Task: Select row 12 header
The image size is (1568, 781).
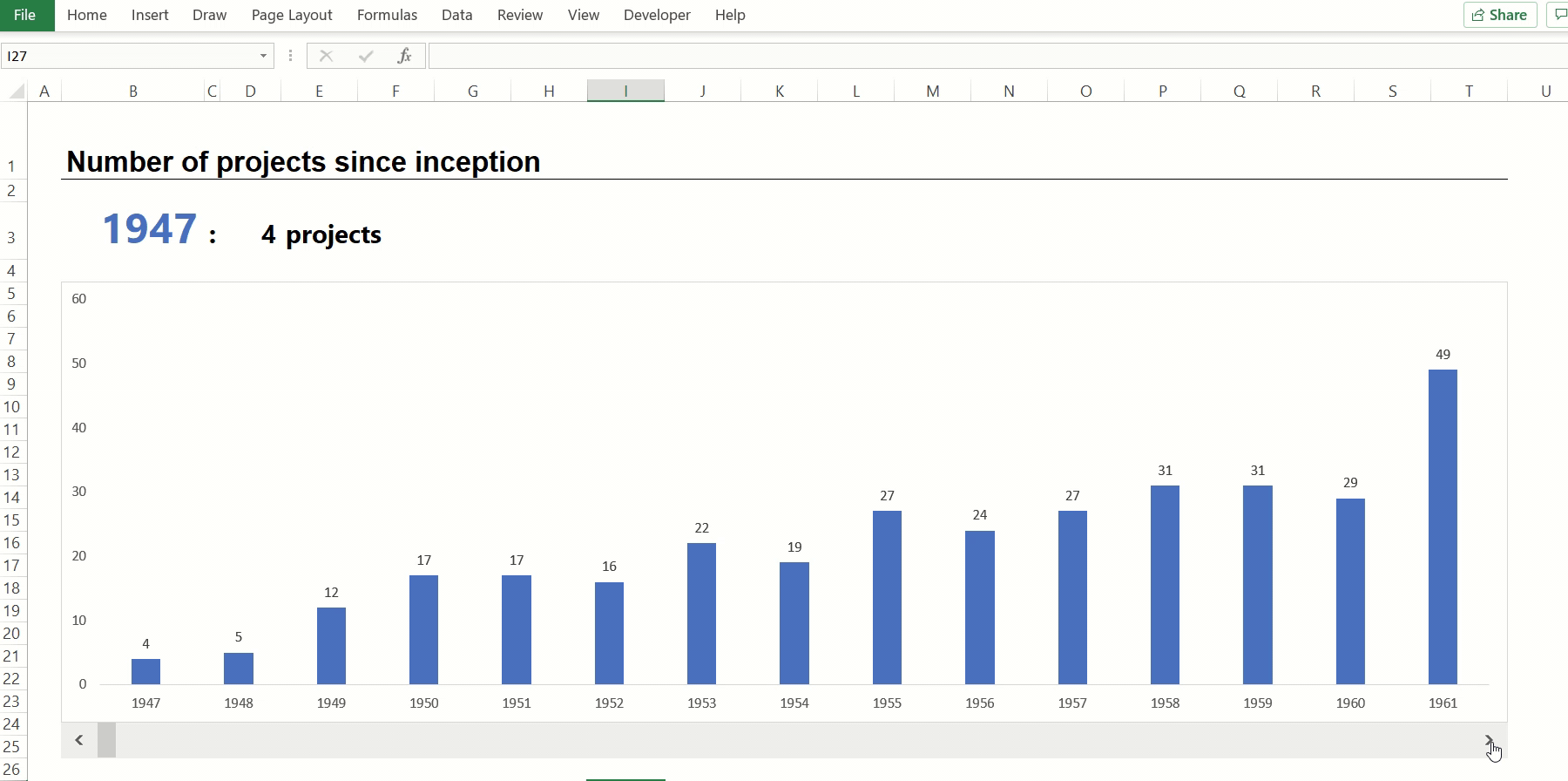Action: (12, 452)
